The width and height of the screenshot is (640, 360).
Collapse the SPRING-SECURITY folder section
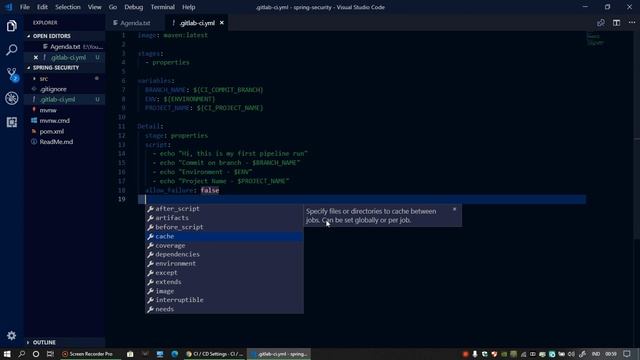[64, 68]
